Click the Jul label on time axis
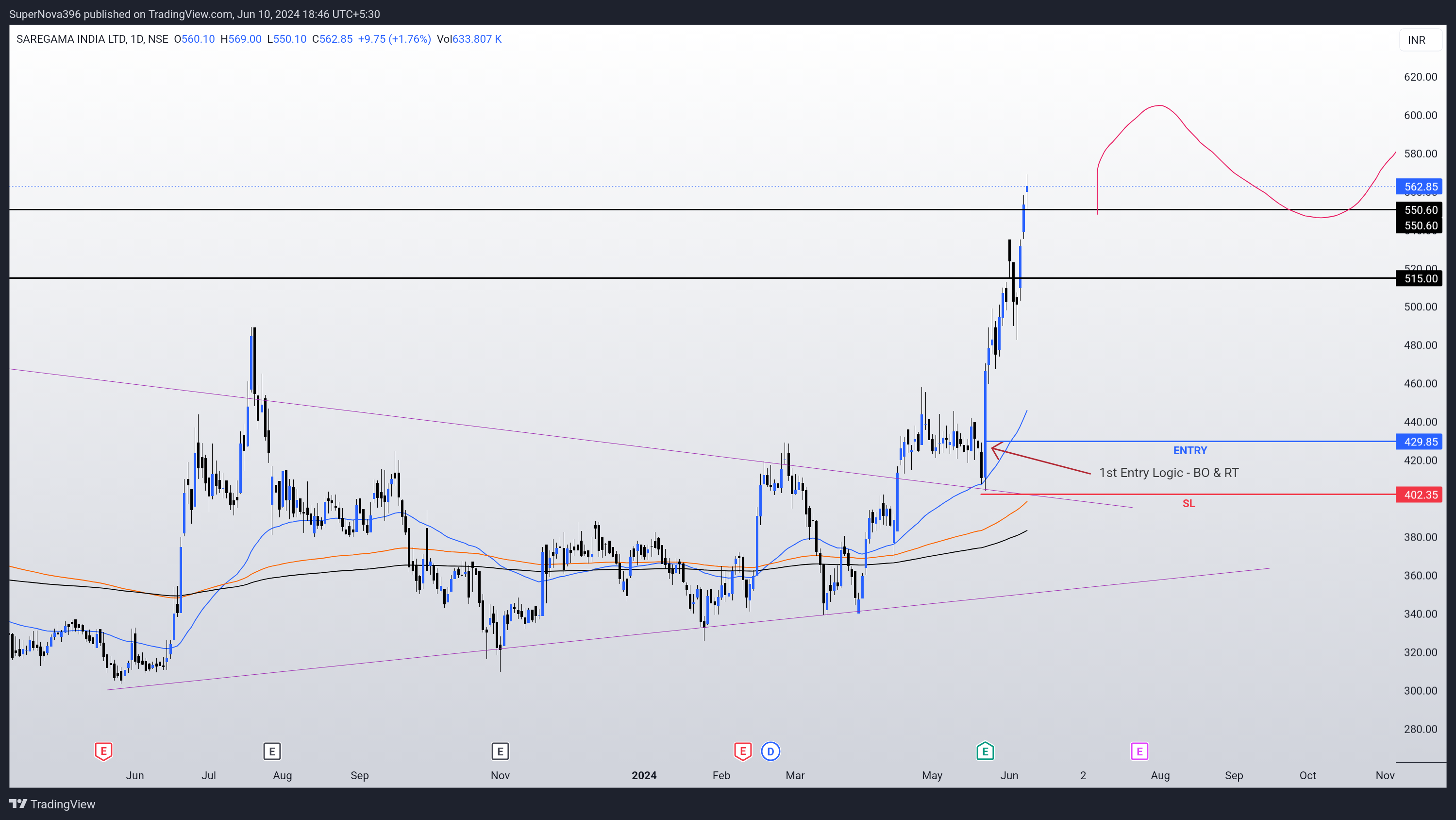The width and height of the screenshot is (1456, 820). pos(209,775)
